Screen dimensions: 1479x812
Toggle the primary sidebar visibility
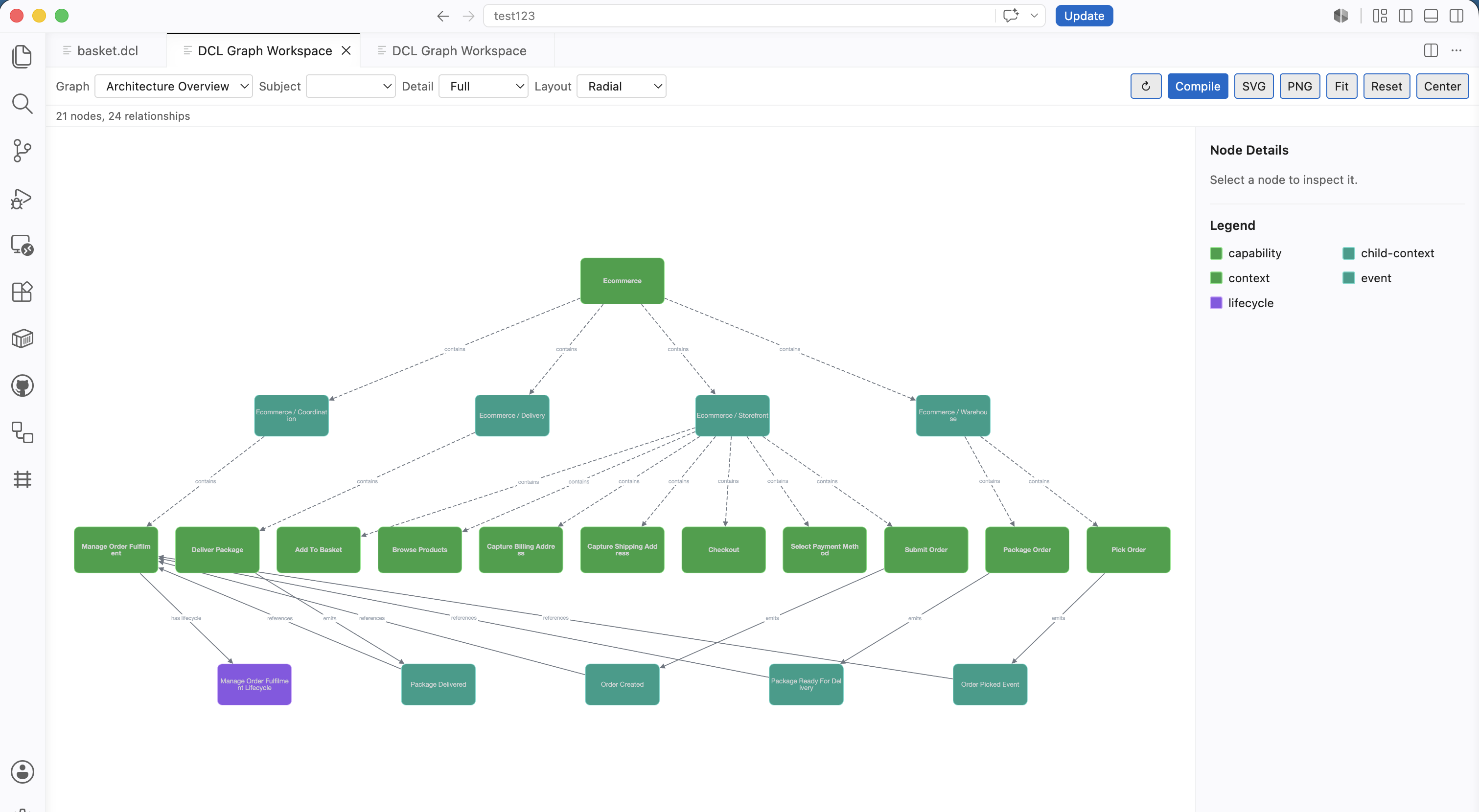1406,16
